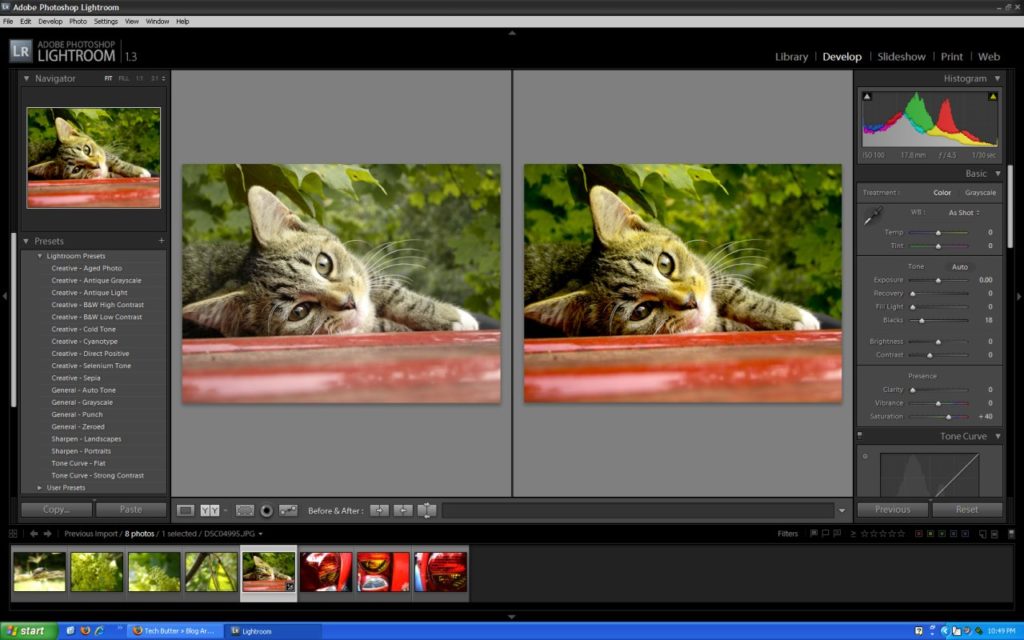Choose Grayscale treatment
The height and width of the screenshot is (640, 1024).
(x=980, y=193)
